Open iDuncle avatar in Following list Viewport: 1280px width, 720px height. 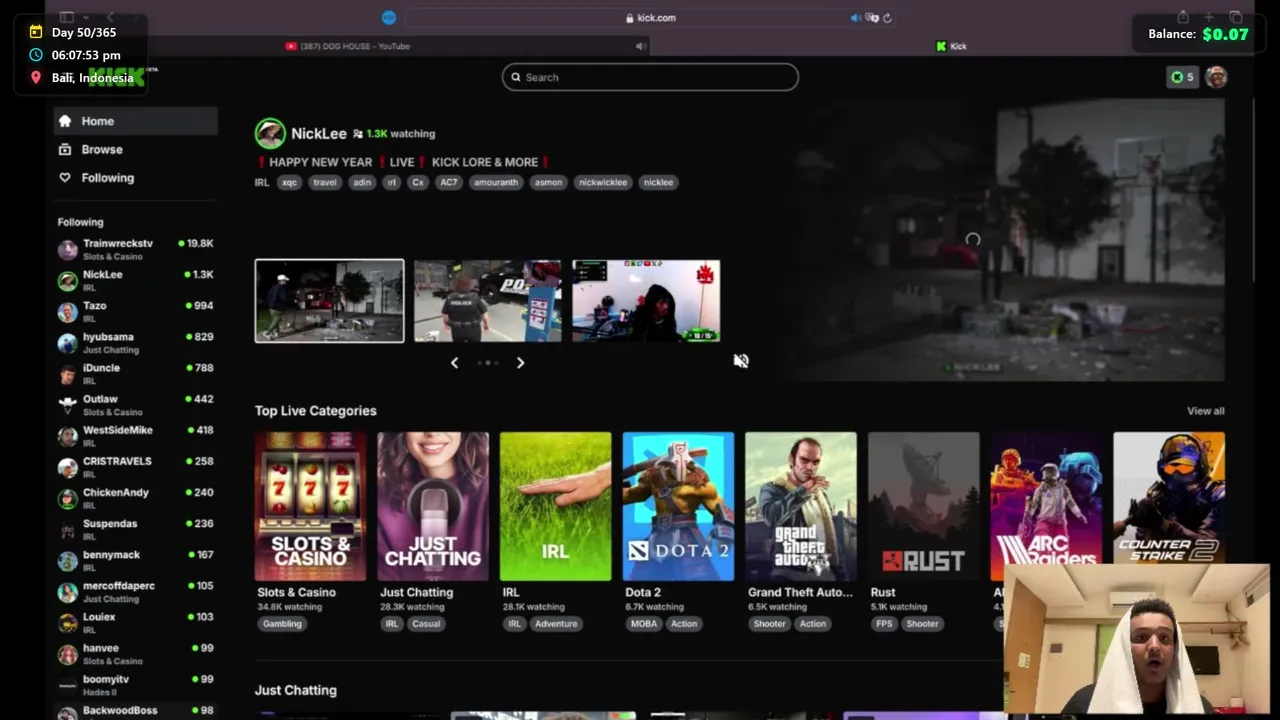coord(67,374)
